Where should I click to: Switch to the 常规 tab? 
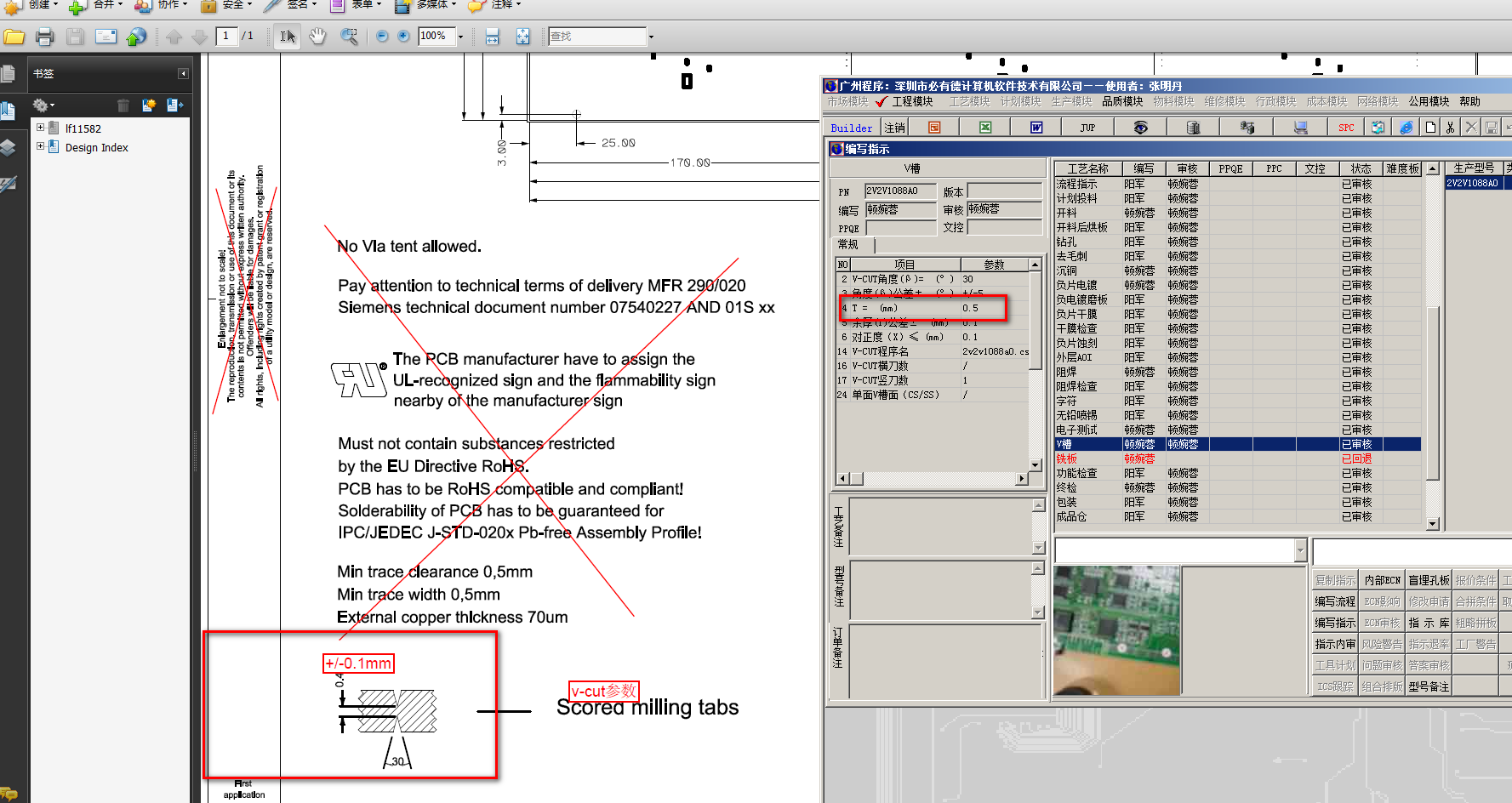pyautogui.click(x=849, y=244)
